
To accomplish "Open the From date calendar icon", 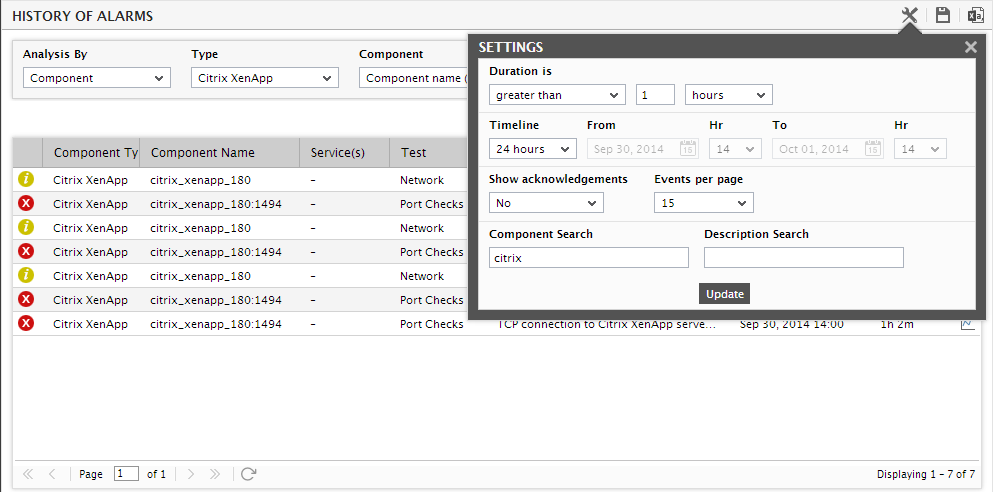I will tap(688, 149).
